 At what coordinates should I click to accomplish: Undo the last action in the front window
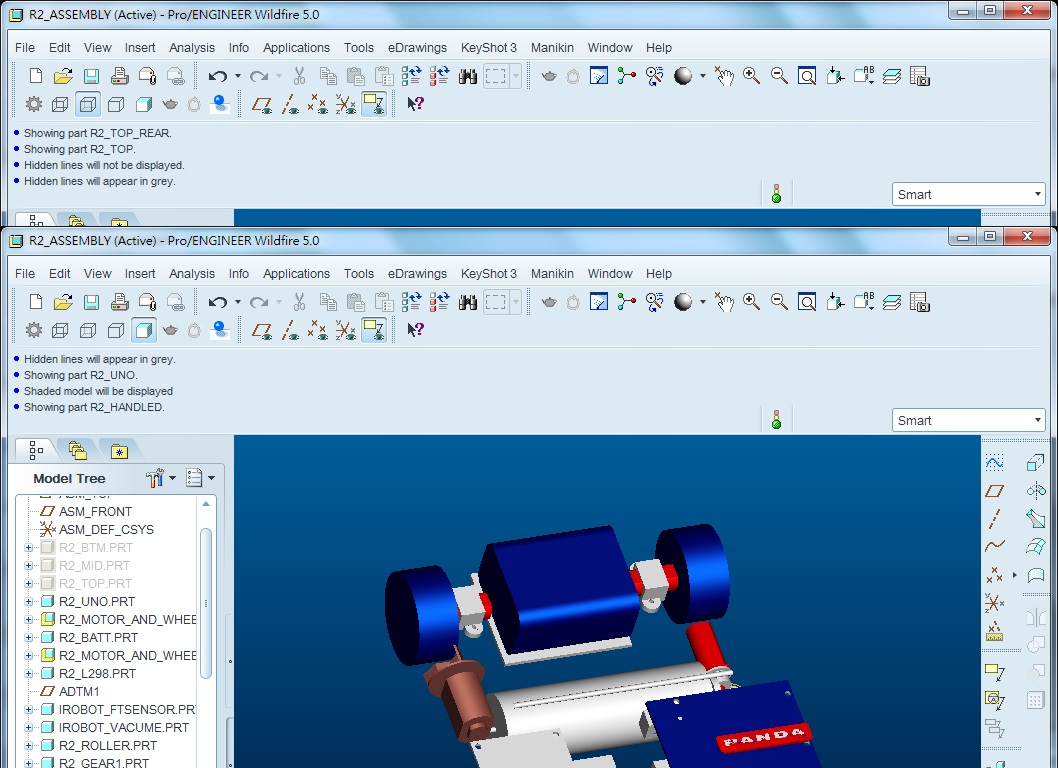click(x=217, y=302)
